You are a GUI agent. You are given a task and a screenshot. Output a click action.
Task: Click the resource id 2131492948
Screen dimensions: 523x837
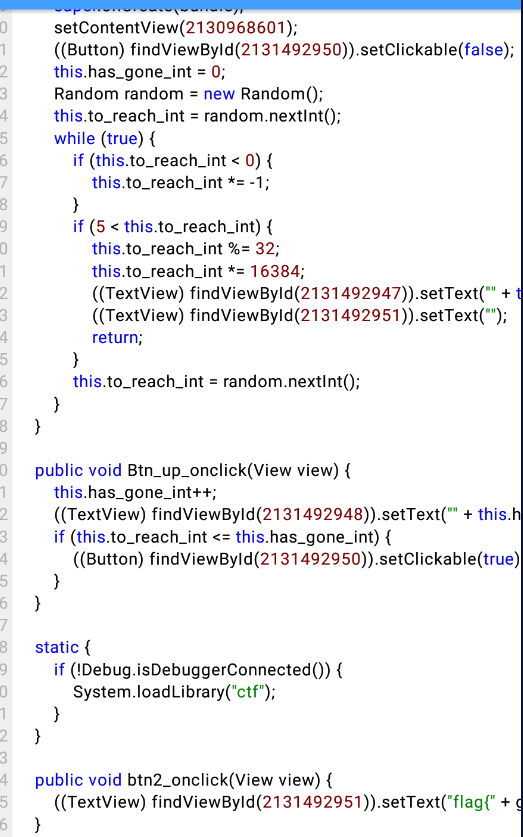coord(312,515)
